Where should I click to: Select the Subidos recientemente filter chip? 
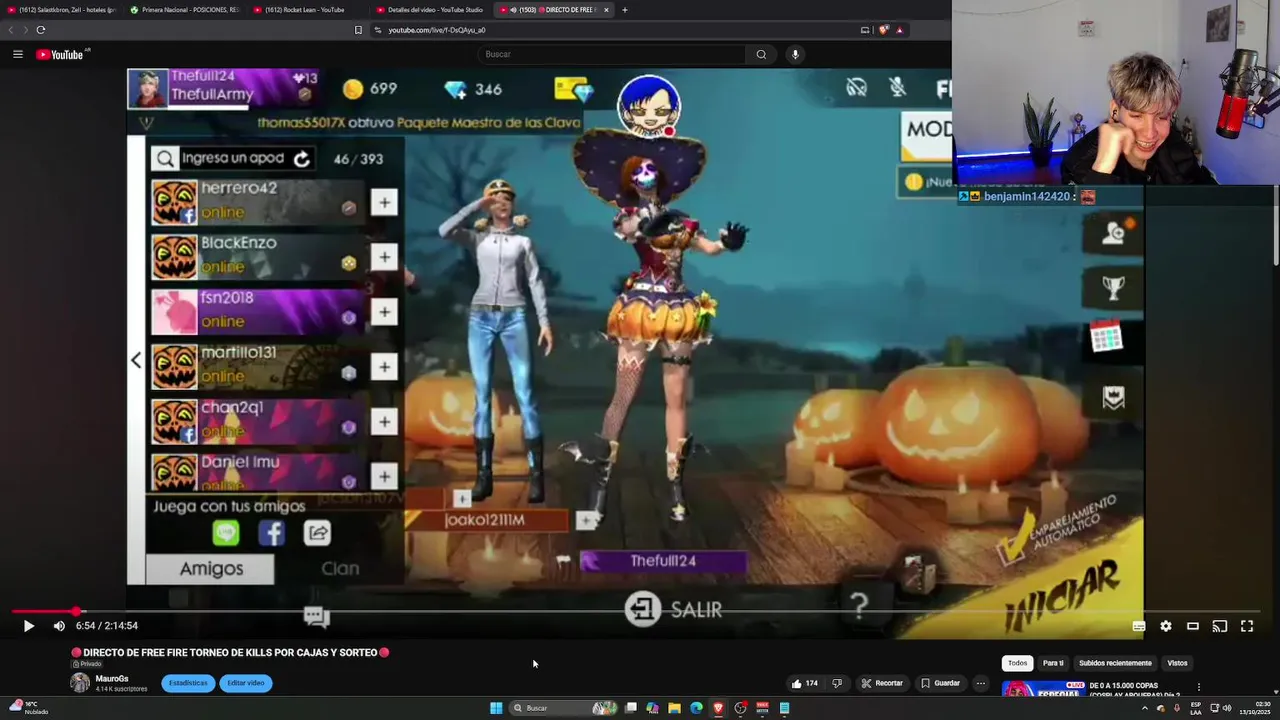[1115, 663]
